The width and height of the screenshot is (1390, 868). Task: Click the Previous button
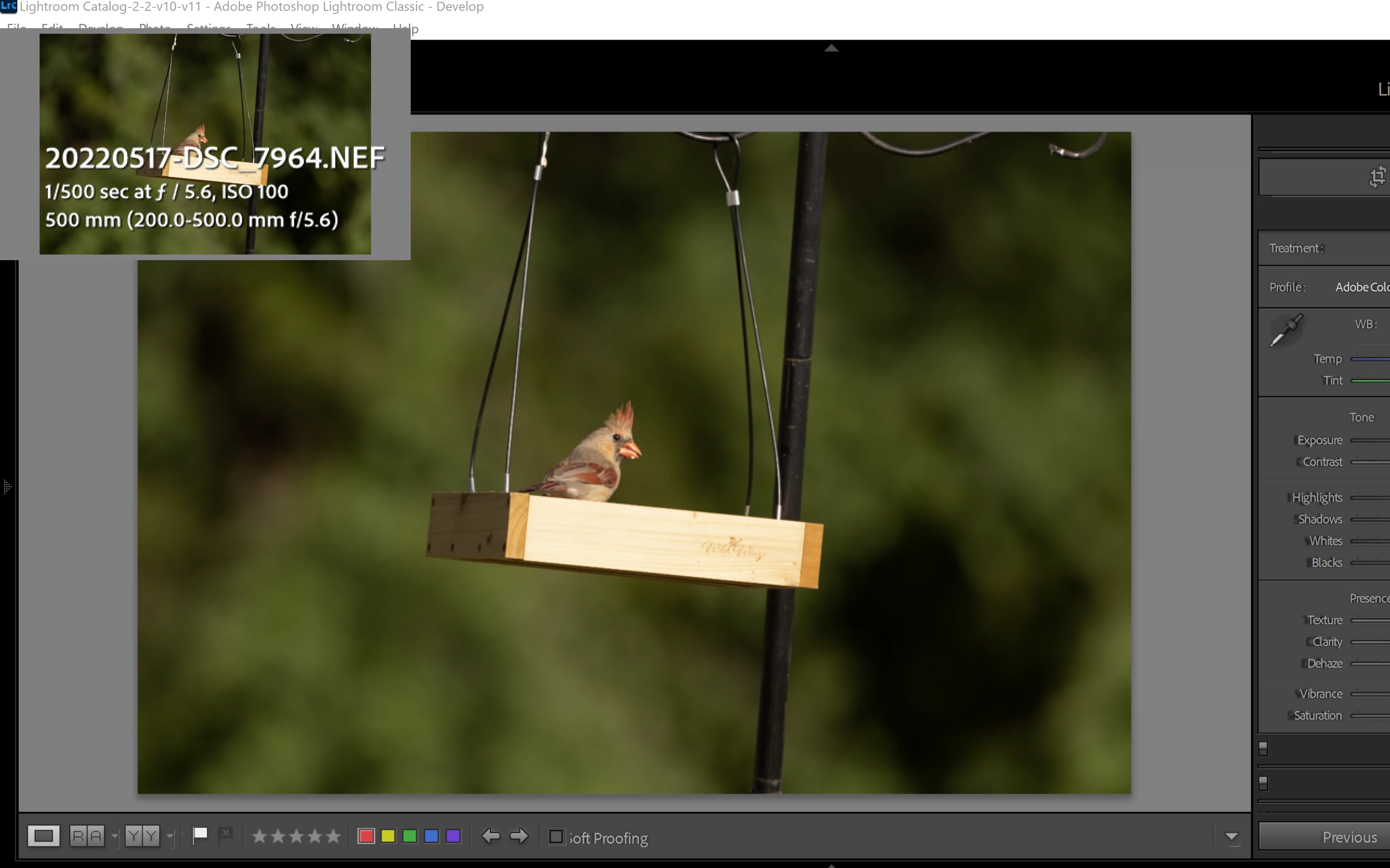[1349, 837]
